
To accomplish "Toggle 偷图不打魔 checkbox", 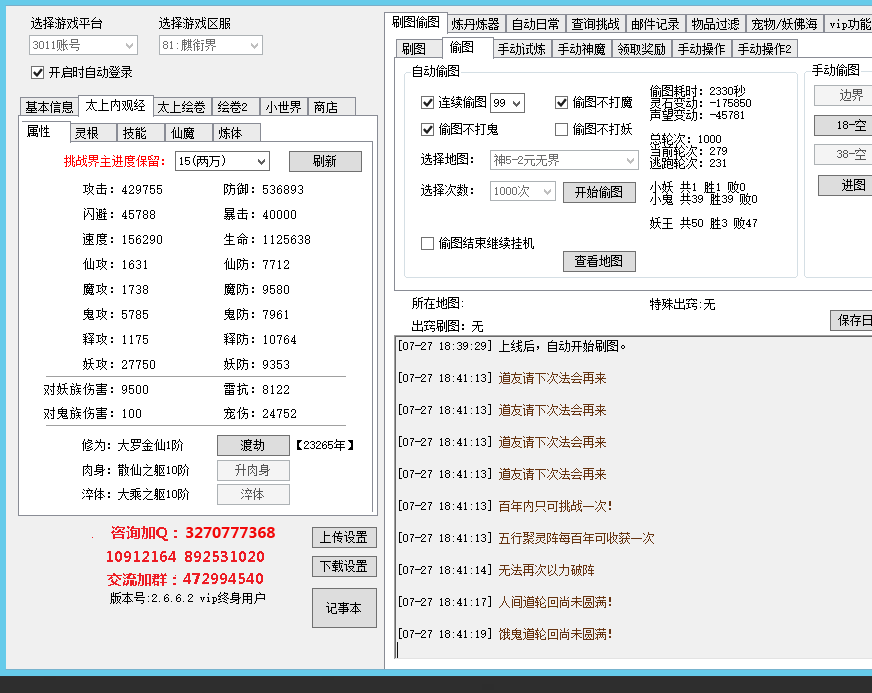I will pyautogui.click(x=561, y=103).
